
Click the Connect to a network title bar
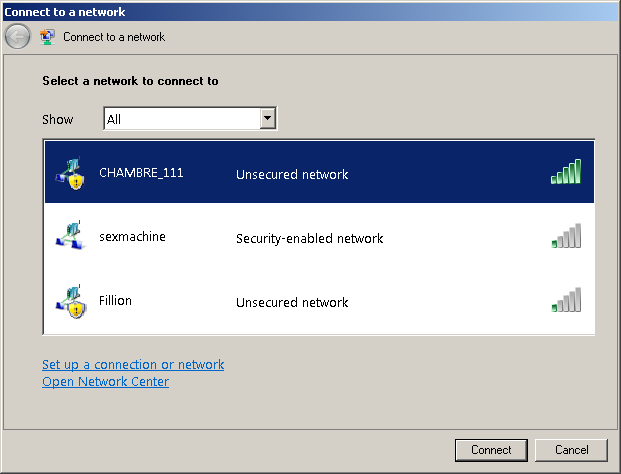(310, 12)
